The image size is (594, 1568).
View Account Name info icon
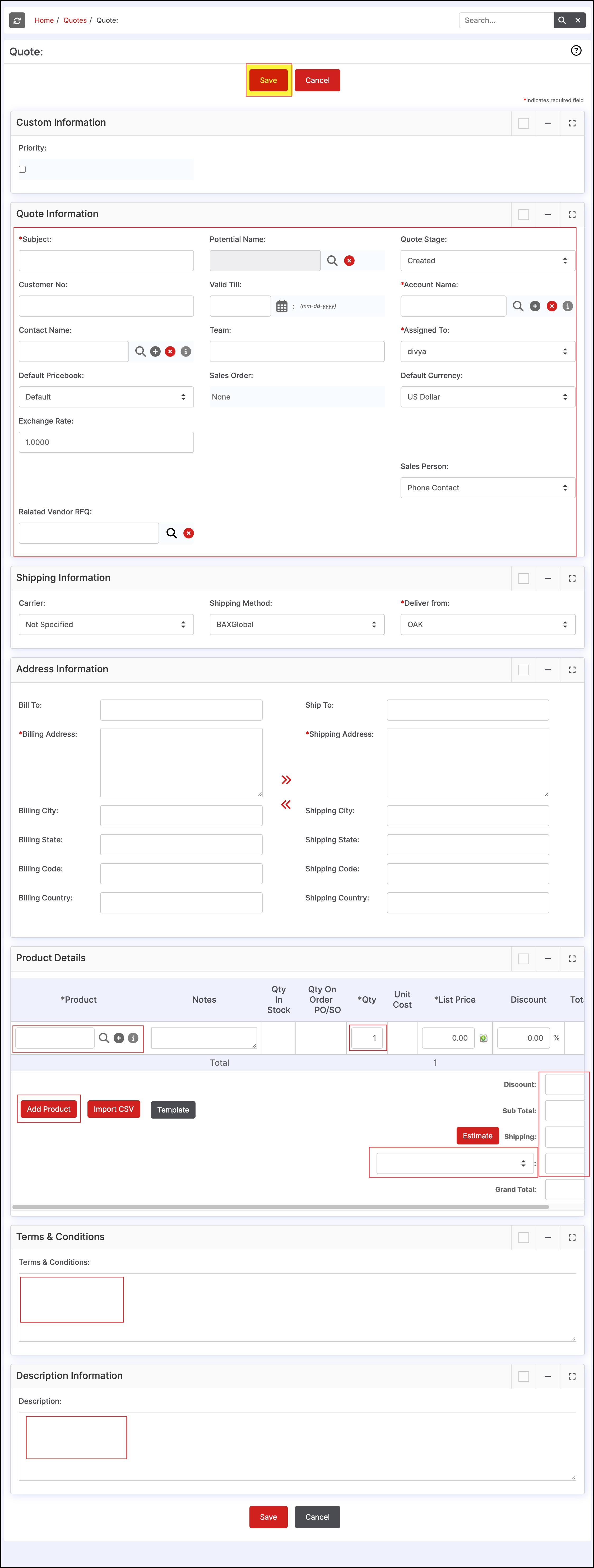pos(567,306)
